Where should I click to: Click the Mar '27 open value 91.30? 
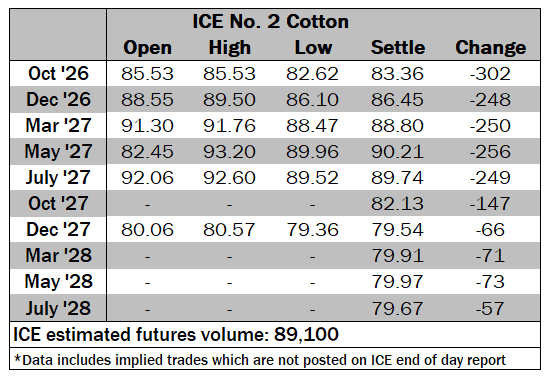147,126
